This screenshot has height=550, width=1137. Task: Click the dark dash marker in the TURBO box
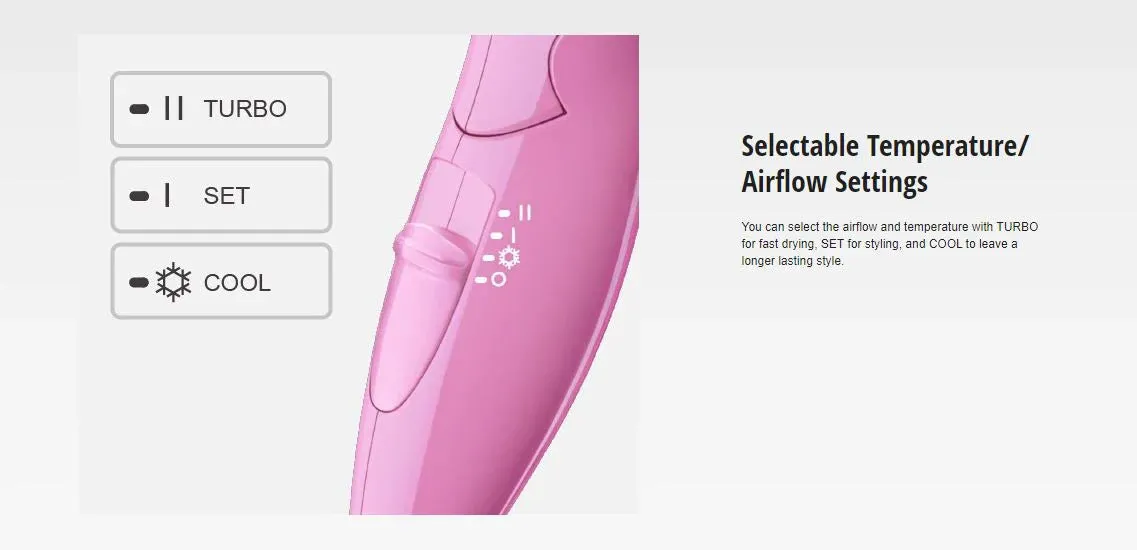coord(138,109)
